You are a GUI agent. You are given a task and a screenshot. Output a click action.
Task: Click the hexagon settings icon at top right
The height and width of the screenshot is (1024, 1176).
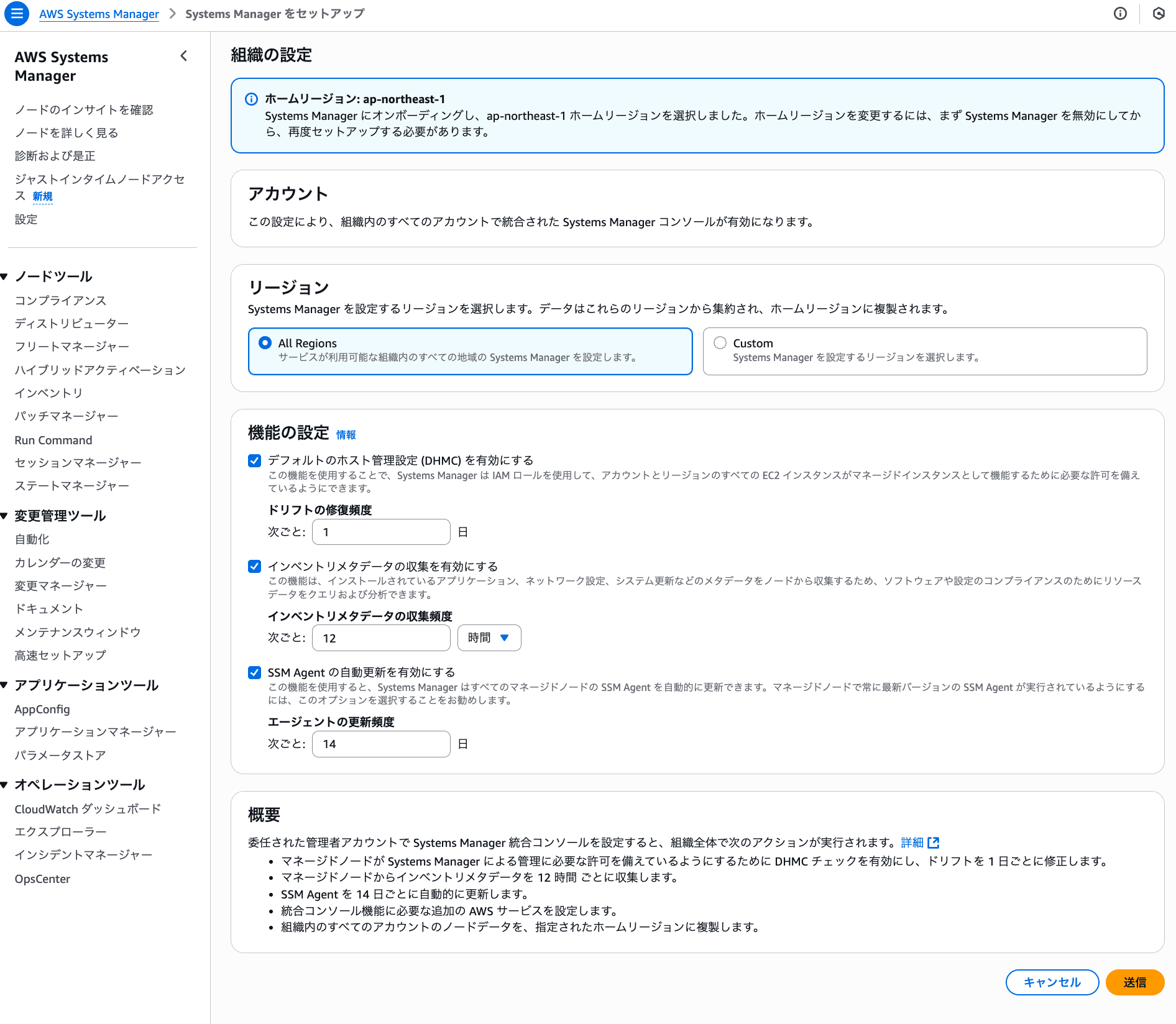(x=1159, y=14)
